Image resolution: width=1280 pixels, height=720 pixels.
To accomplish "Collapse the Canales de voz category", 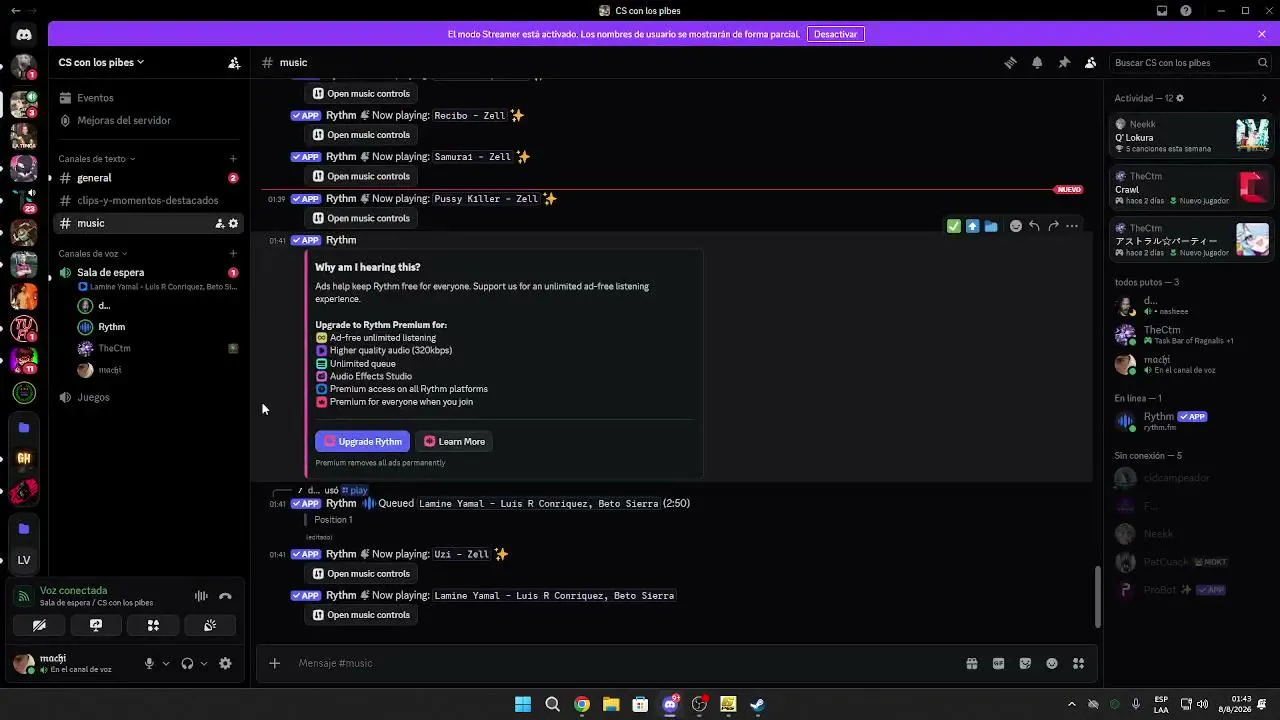I will pos(92,253).
